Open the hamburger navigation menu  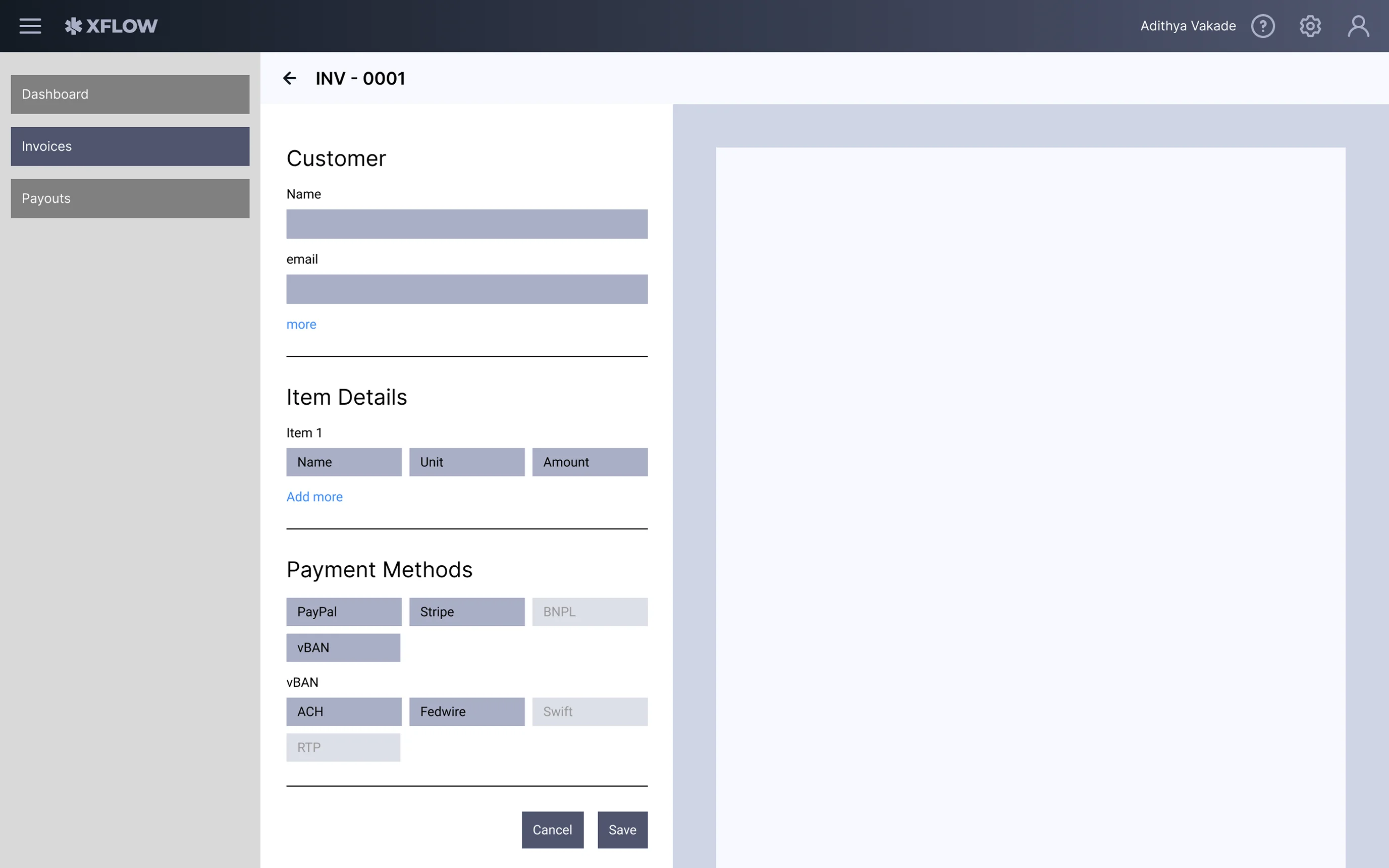coord(30,26)
